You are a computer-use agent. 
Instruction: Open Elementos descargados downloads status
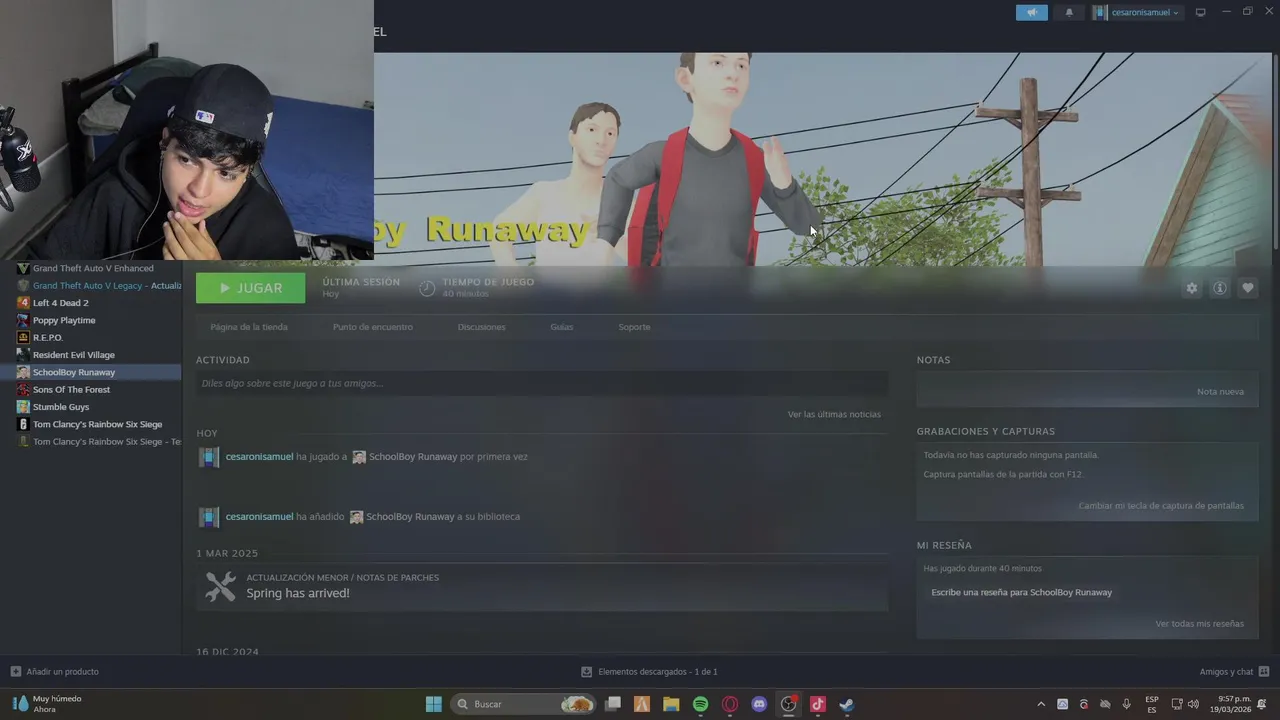pyautogui.click(x=649, y=672)
